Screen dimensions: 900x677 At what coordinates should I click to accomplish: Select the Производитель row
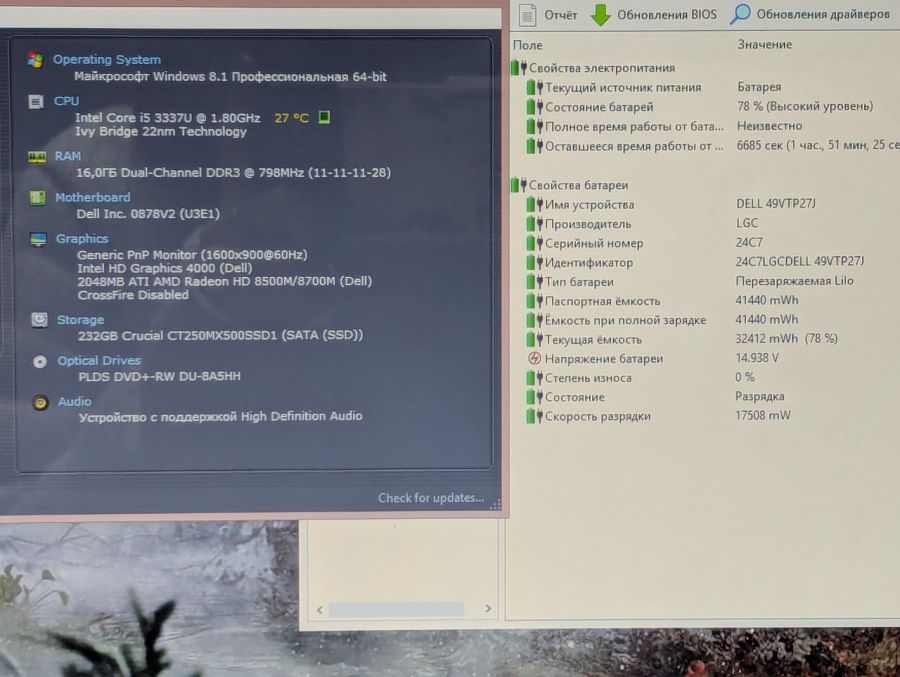tap(712, 224)
